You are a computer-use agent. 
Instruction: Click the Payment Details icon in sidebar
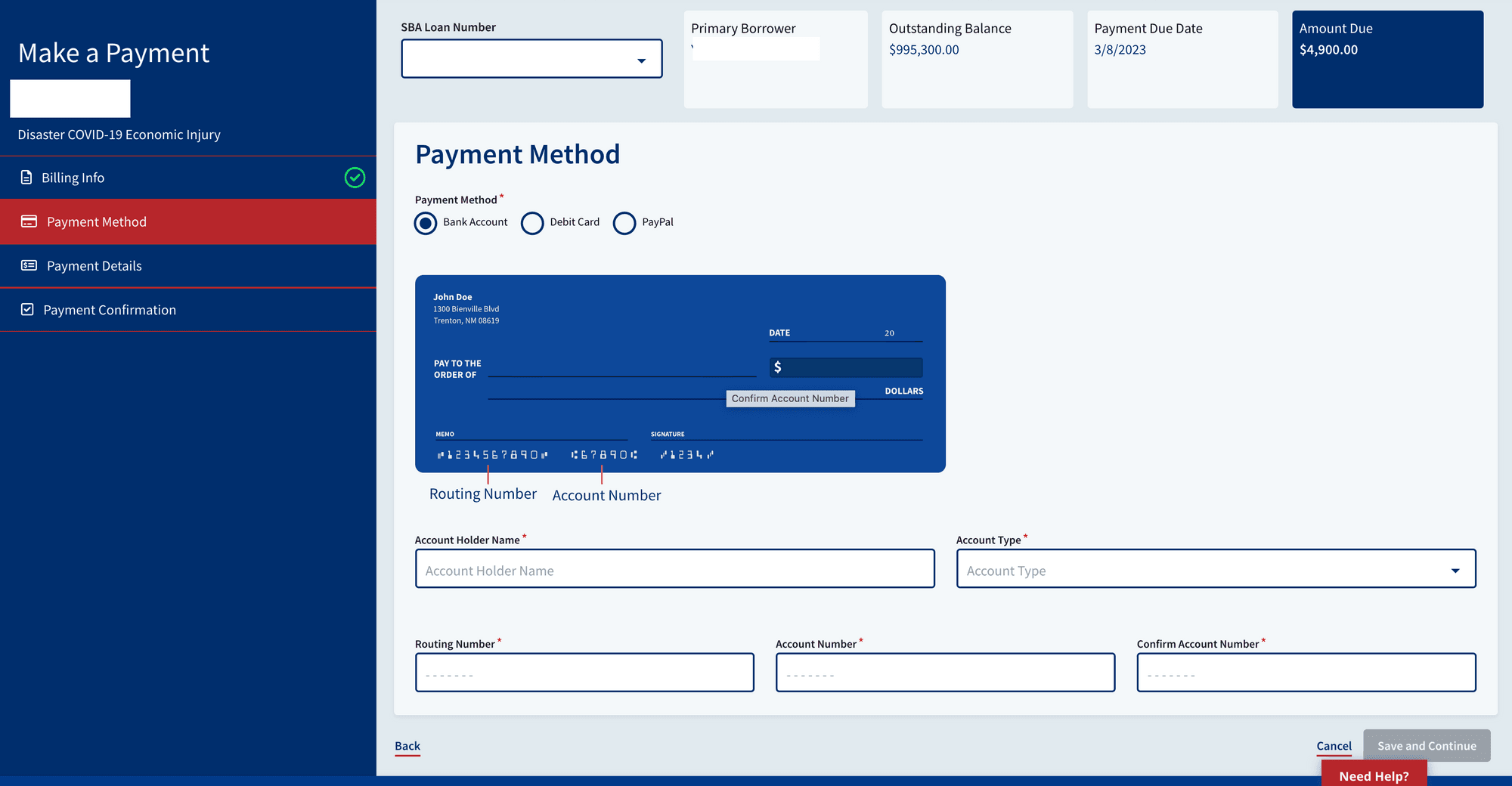click(29, 265)
